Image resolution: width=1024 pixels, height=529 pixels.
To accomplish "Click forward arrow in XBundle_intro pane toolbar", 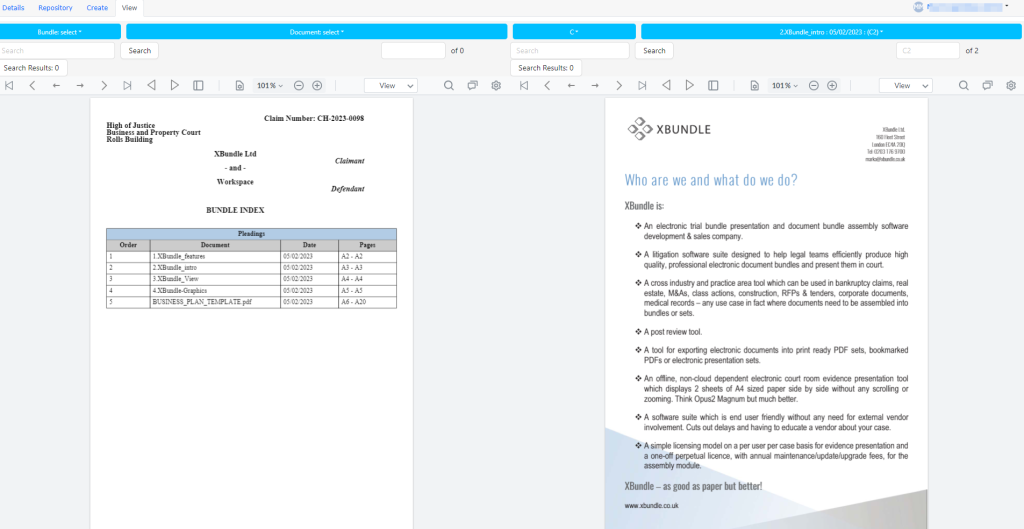I will point(595,86).
